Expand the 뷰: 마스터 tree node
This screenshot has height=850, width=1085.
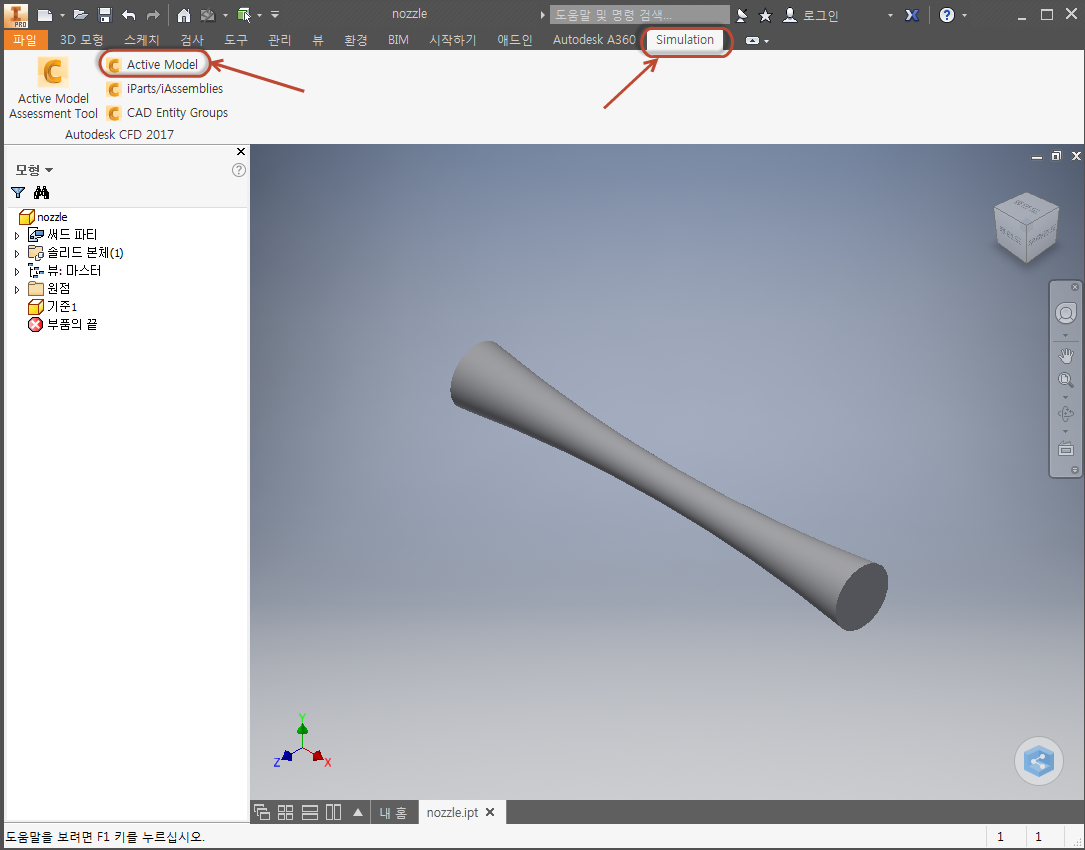[x=17, y=272]
